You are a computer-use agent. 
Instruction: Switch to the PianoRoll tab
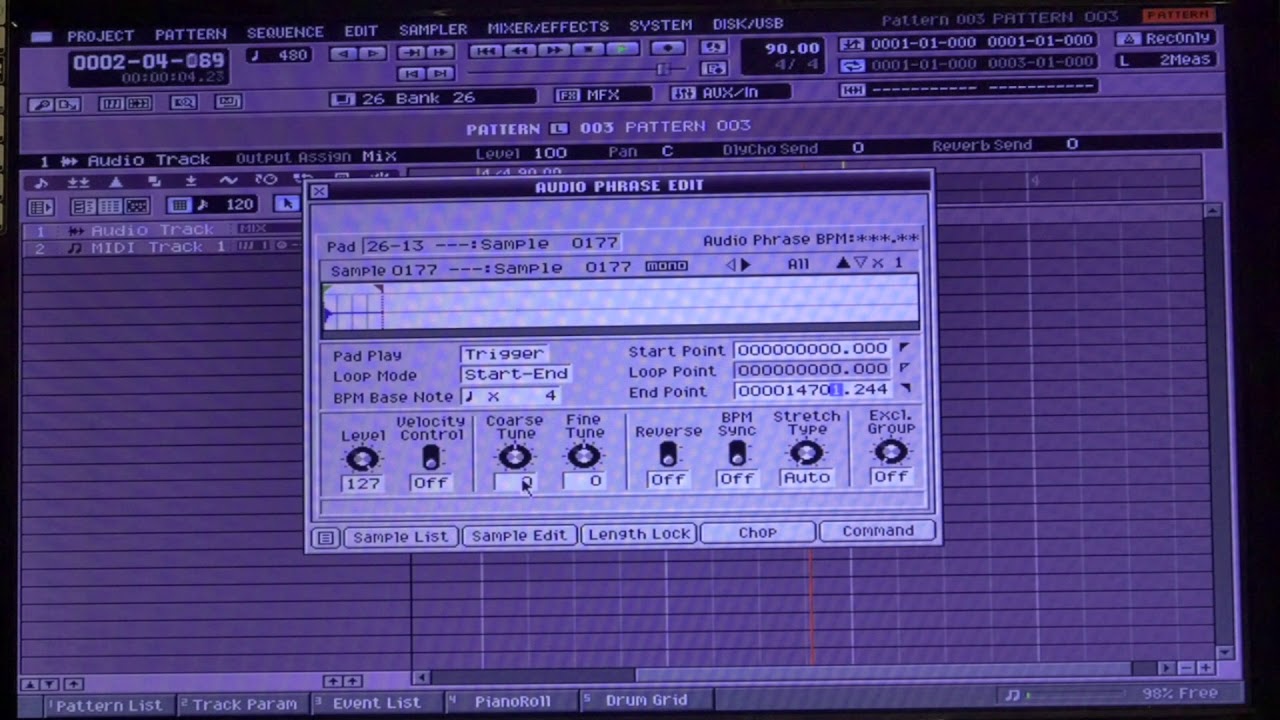pyautogui.click(x=510, y=702)
